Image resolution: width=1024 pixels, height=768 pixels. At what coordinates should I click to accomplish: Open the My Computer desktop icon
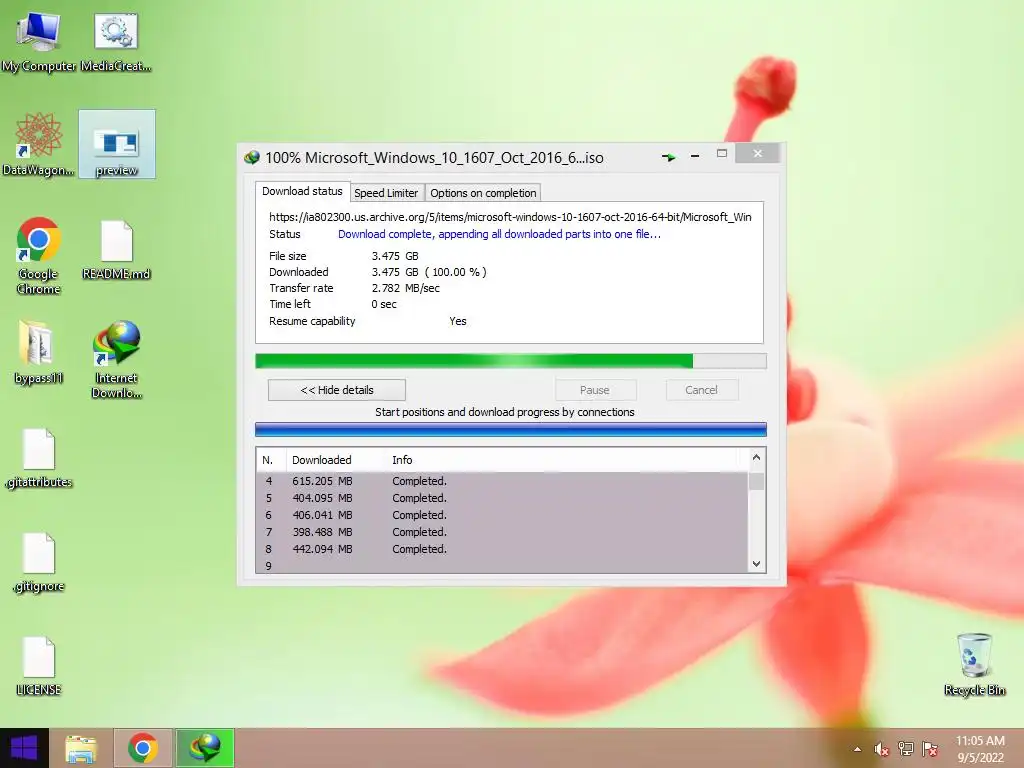pyautogui.click(x=38, y=40)
